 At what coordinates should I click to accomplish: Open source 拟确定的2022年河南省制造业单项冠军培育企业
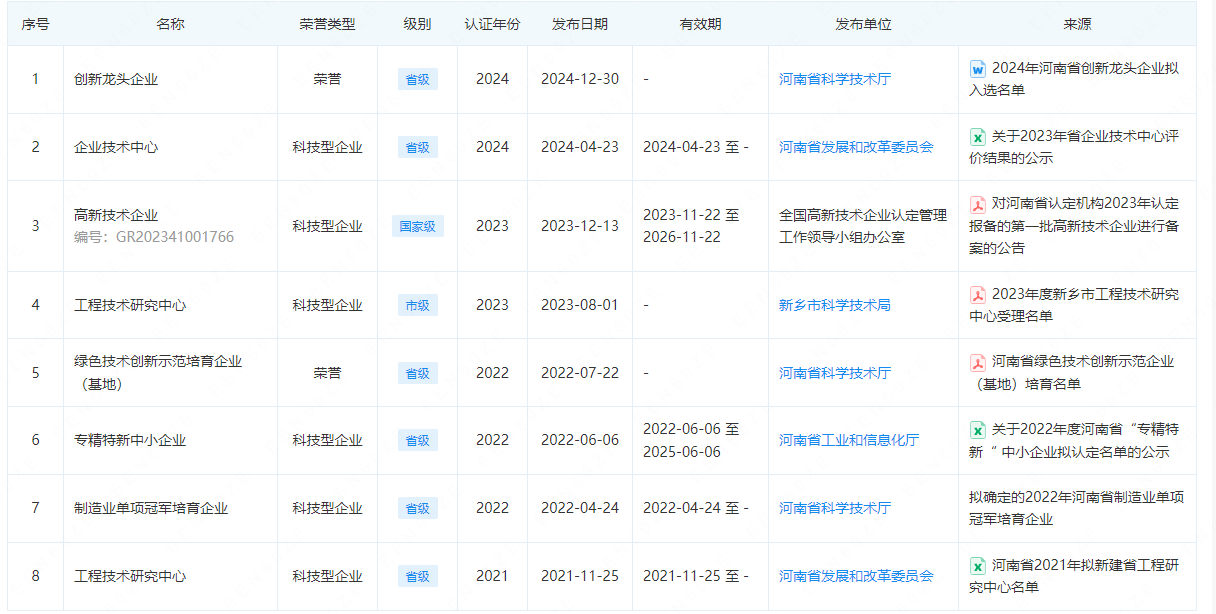1075,508
